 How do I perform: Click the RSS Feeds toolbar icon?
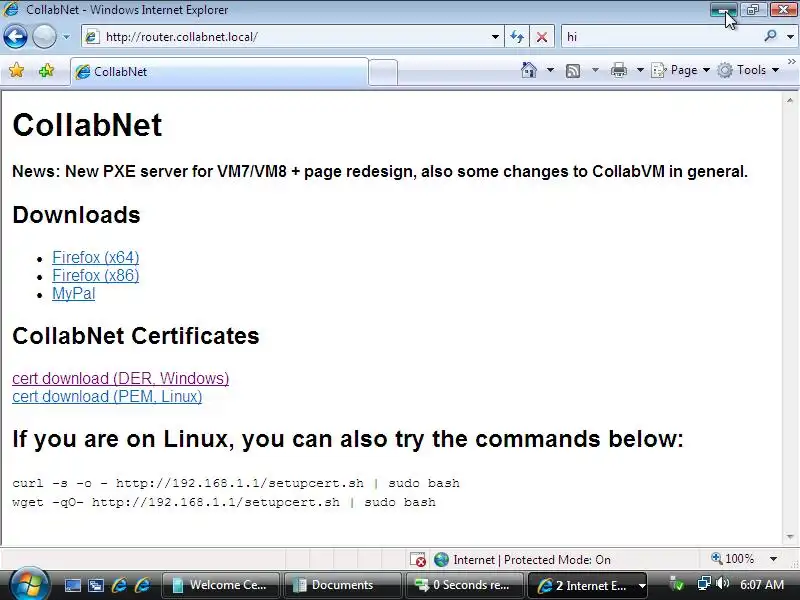pos(573,70)
